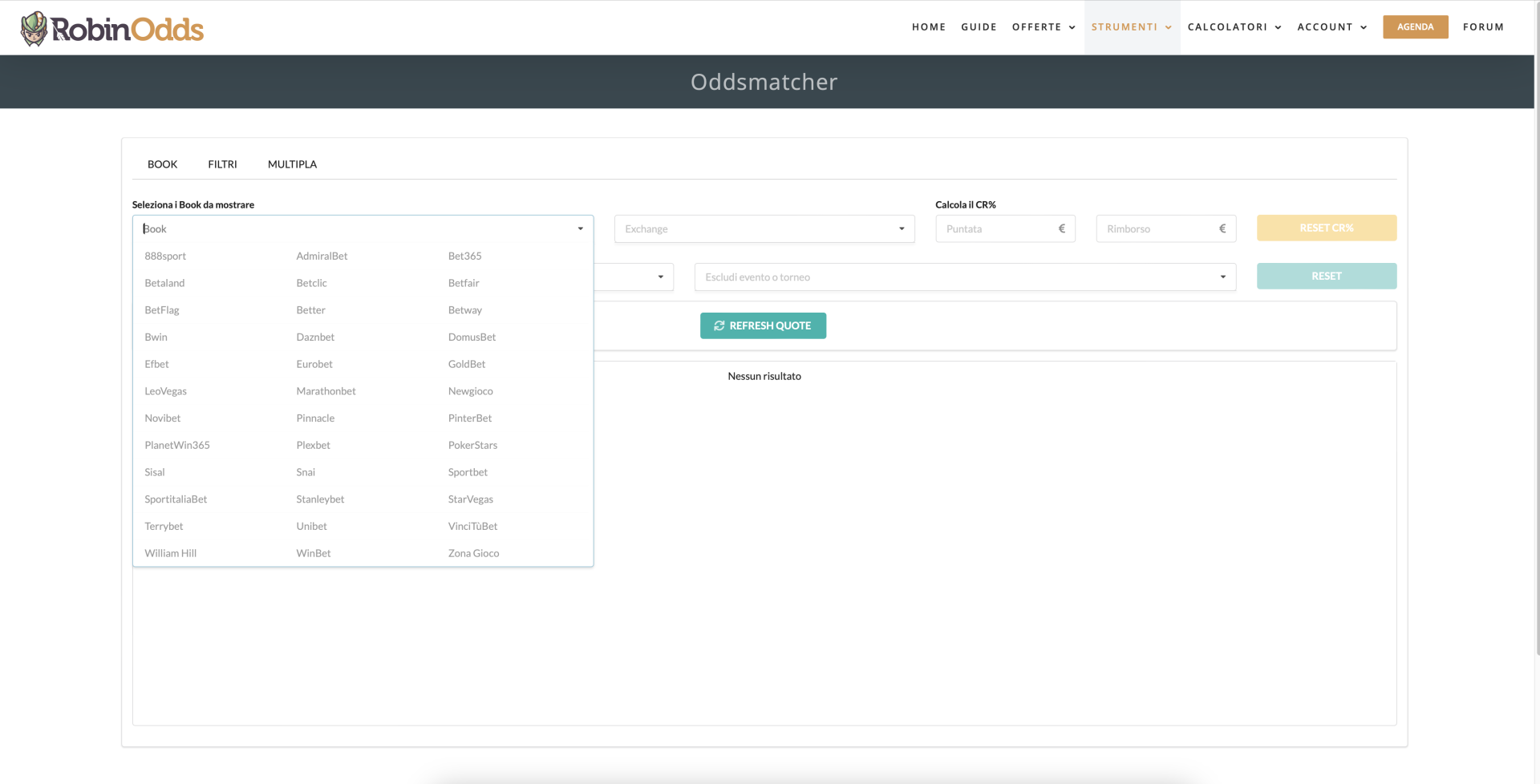Pick Pinnacle in the list
The height and width of the screenshot is (784, 1540).
coord(315,418)
